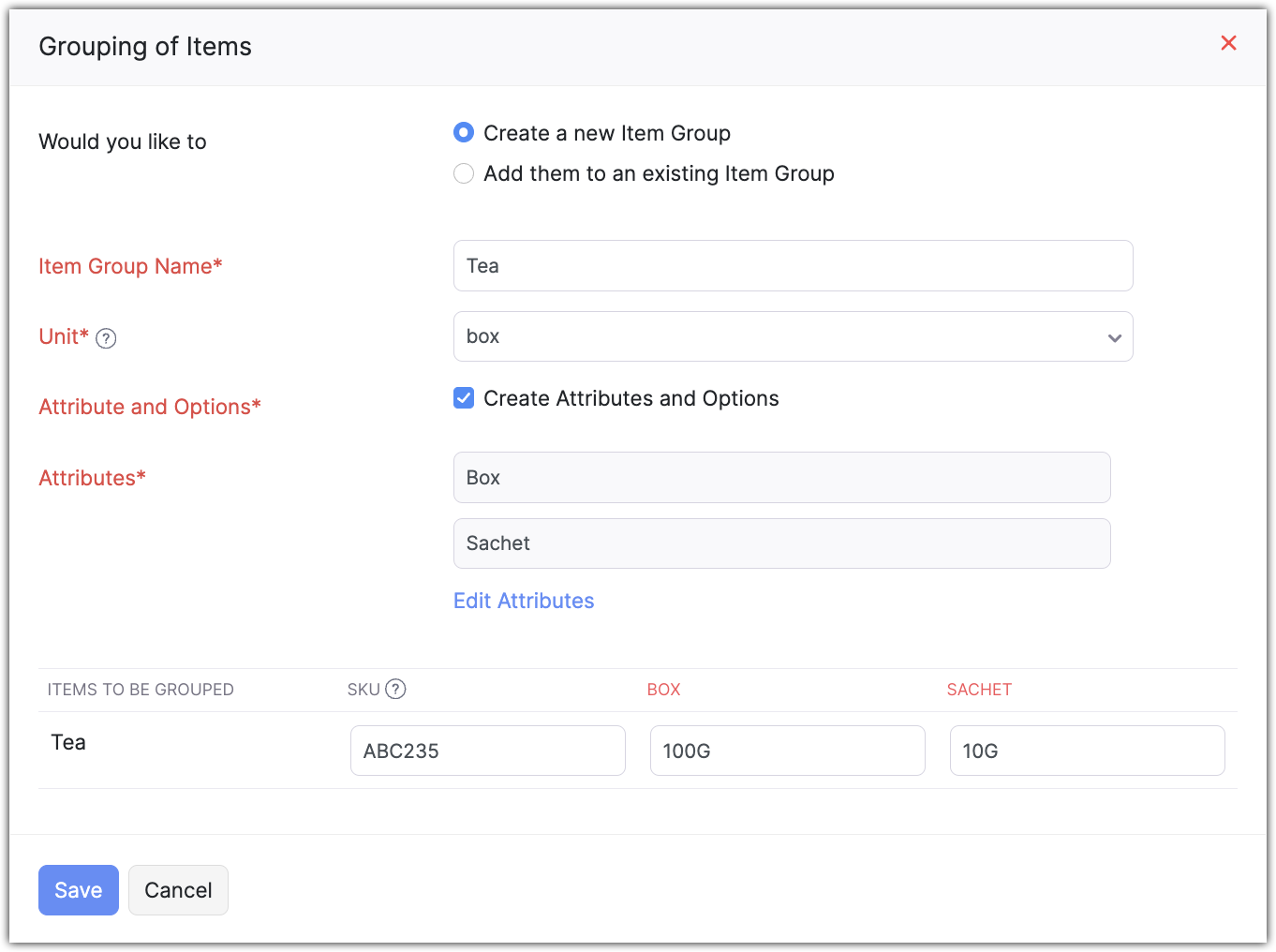The height and width of the screenshot is (952, 1276).
Task: Click the Tea item name in table
Action: 68,742
